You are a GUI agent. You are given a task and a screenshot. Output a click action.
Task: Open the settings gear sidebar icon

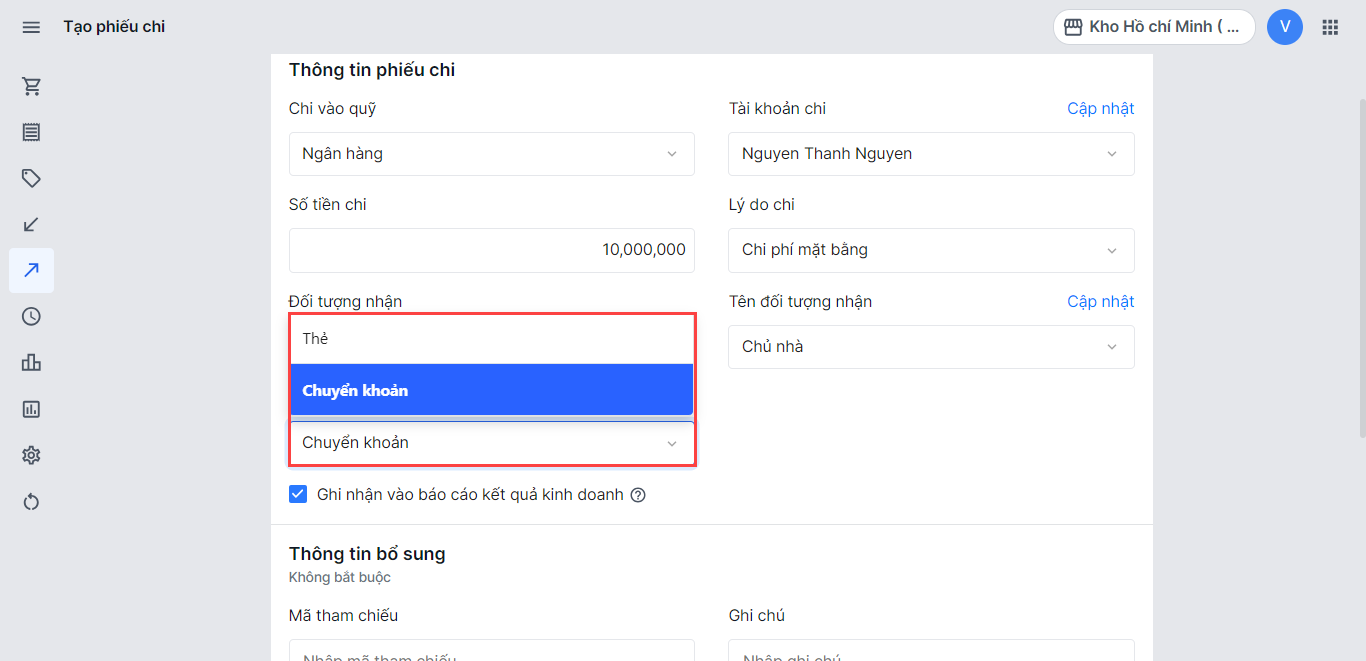coord(31,455)
